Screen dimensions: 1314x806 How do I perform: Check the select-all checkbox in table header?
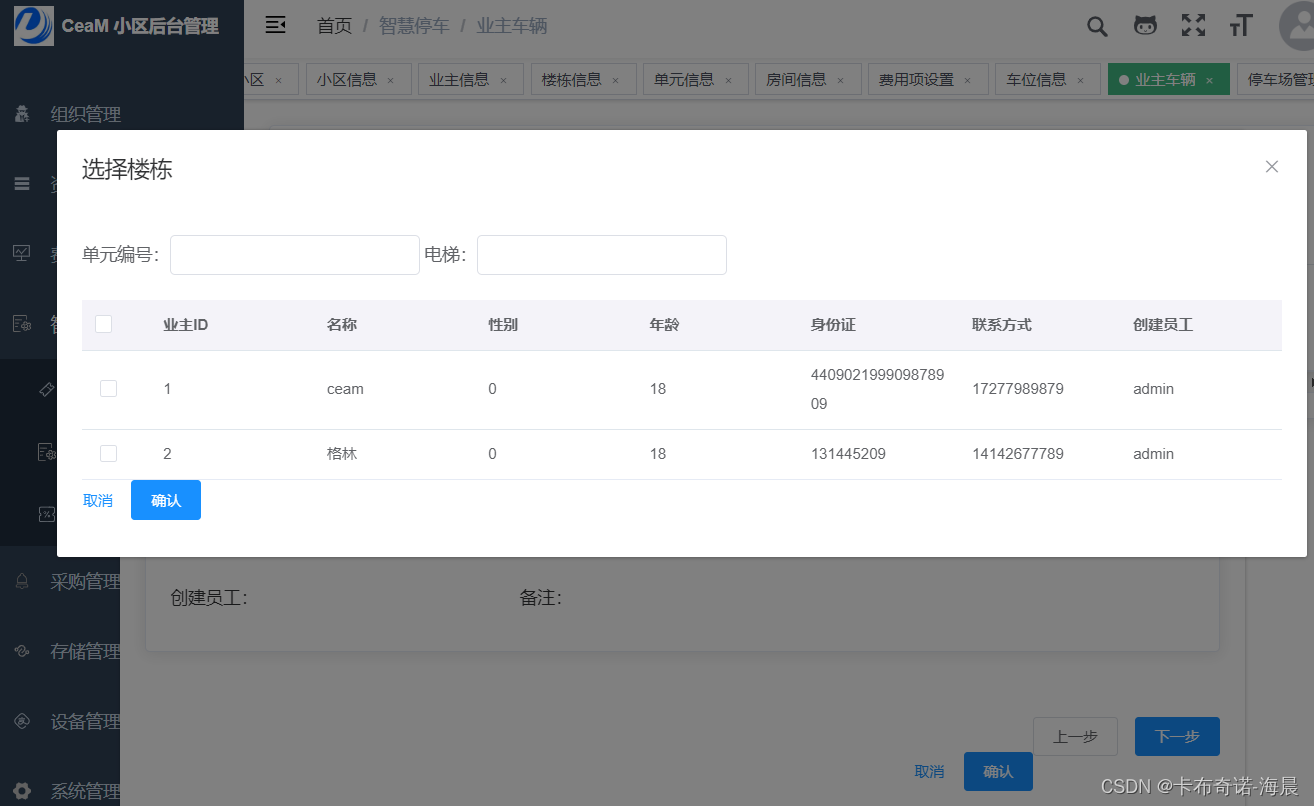pyautogui.click(x=103, y=324)
